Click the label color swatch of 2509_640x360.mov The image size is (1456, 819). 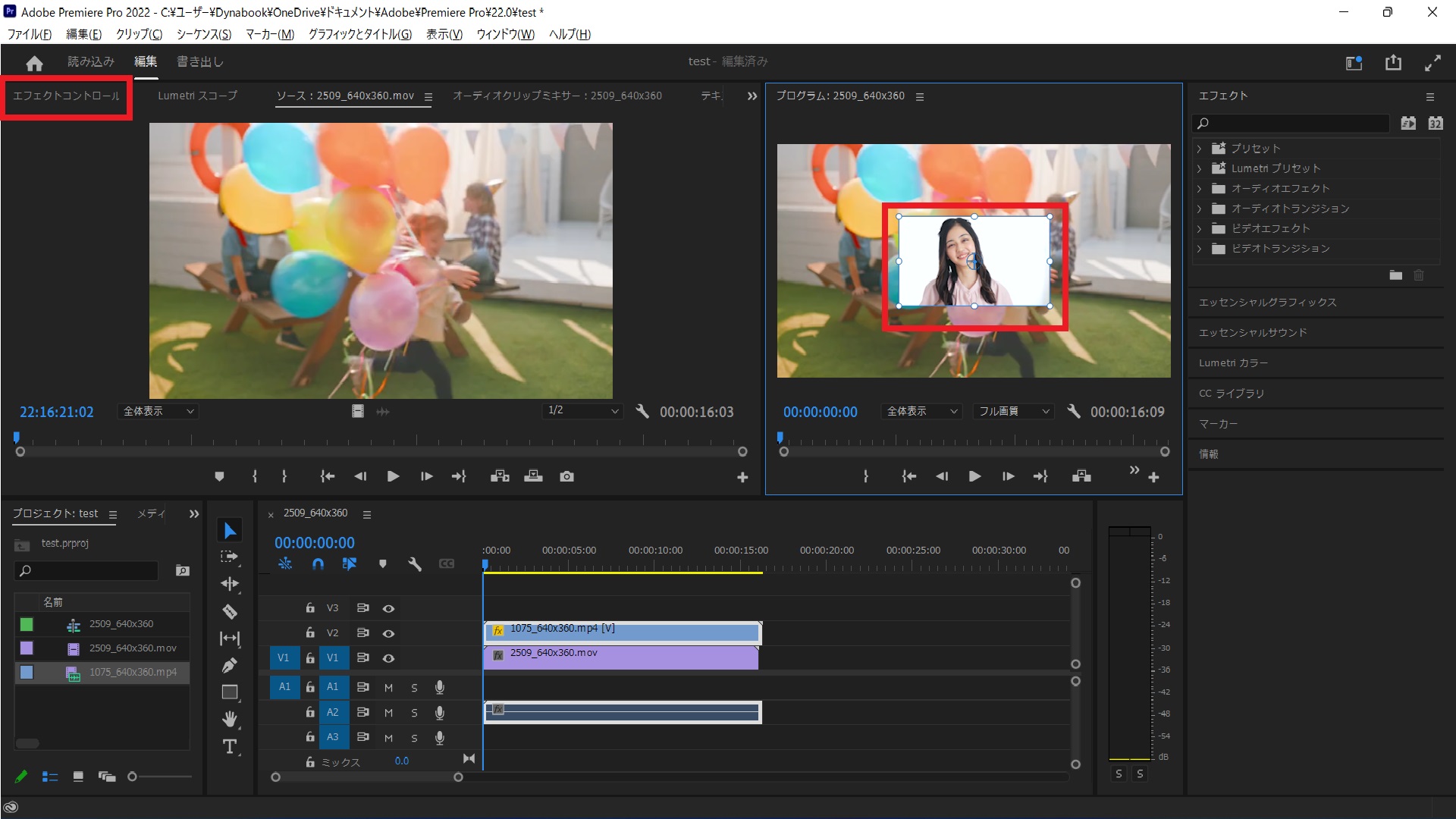pyautogui.click(x=27, y=648)
